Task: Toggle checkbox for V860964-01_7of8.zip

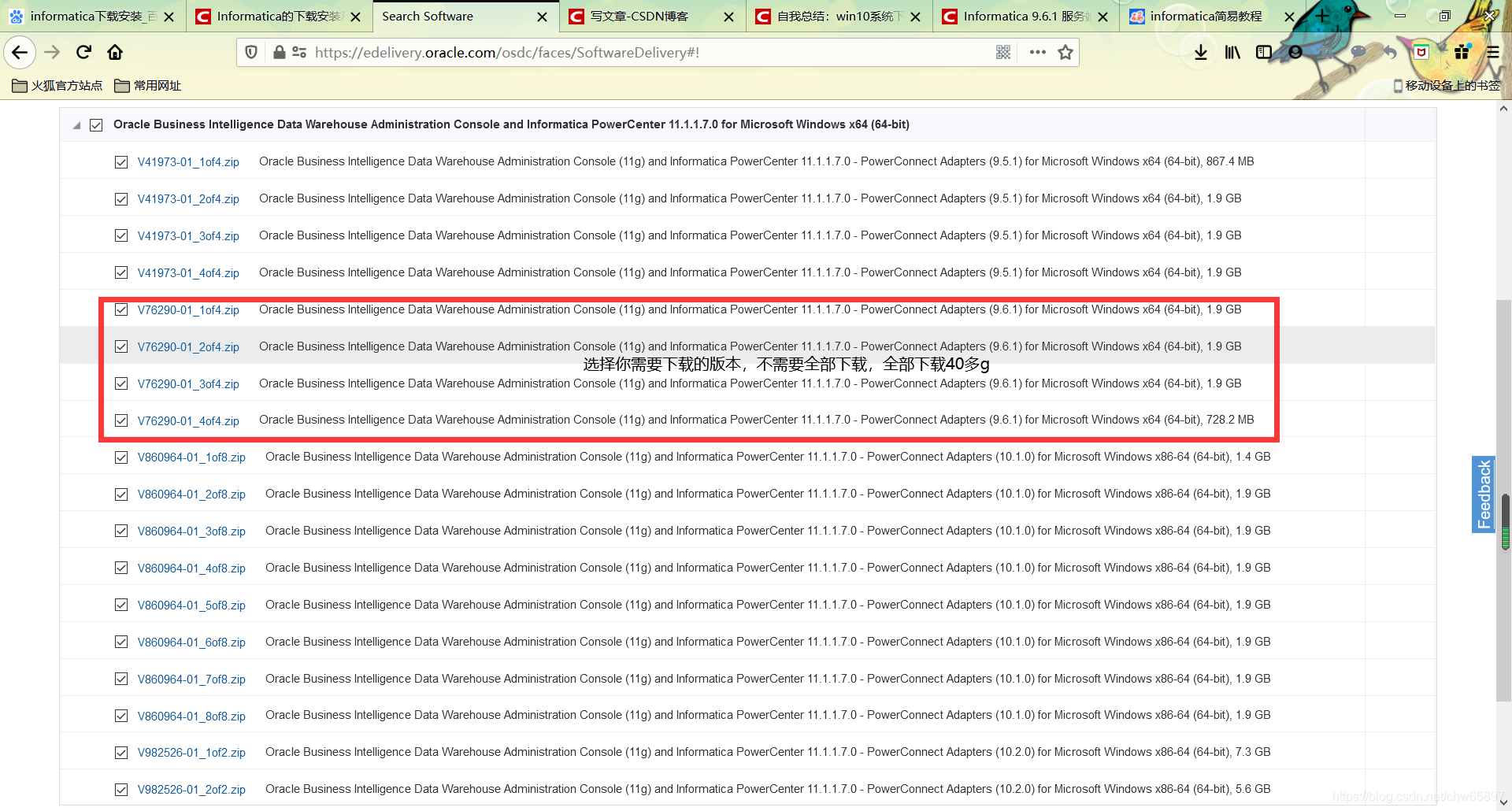Action: click(x=121, y=679)
